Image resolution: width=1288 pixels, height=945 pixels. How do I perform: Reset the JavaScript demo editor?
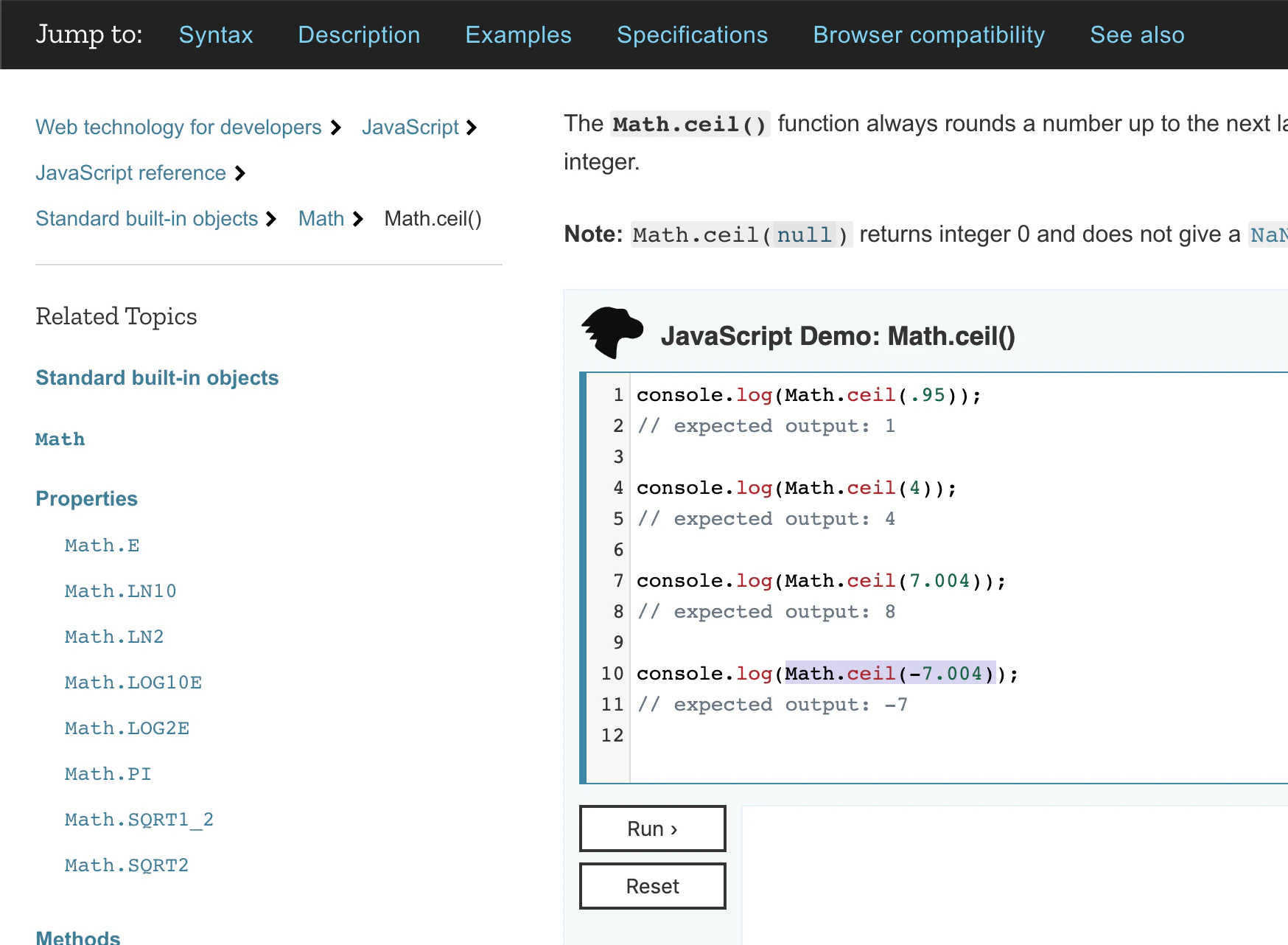coord(652,886)
